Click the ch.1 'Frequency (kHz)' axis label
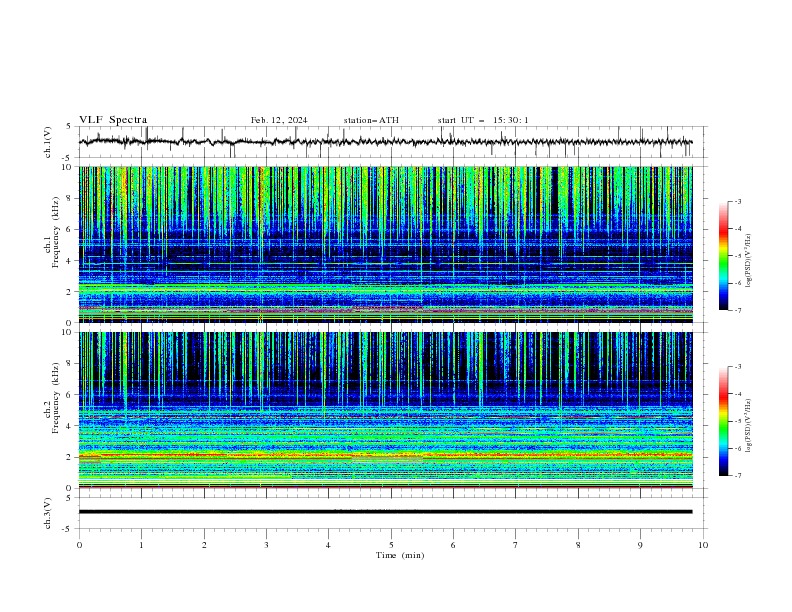 [56, 233]
